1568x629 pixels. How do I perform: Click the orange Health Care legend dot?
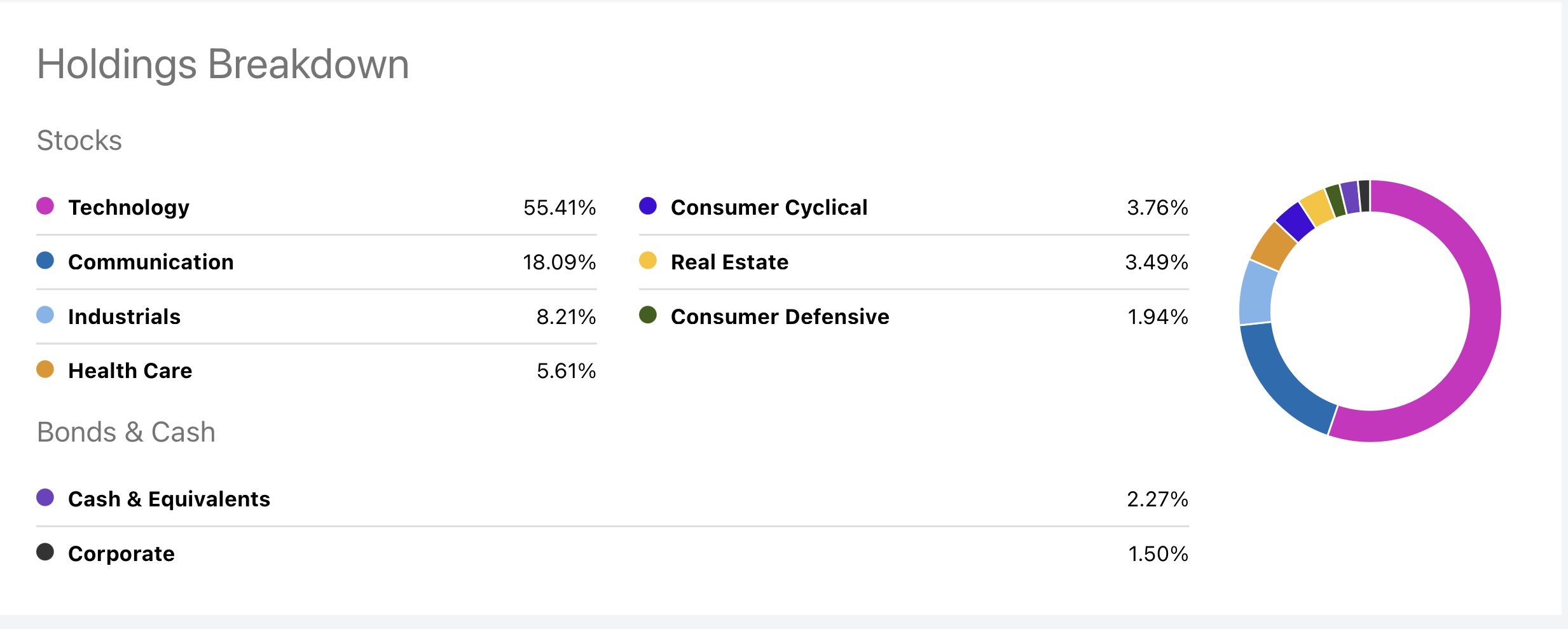click(x=45, y=369)
